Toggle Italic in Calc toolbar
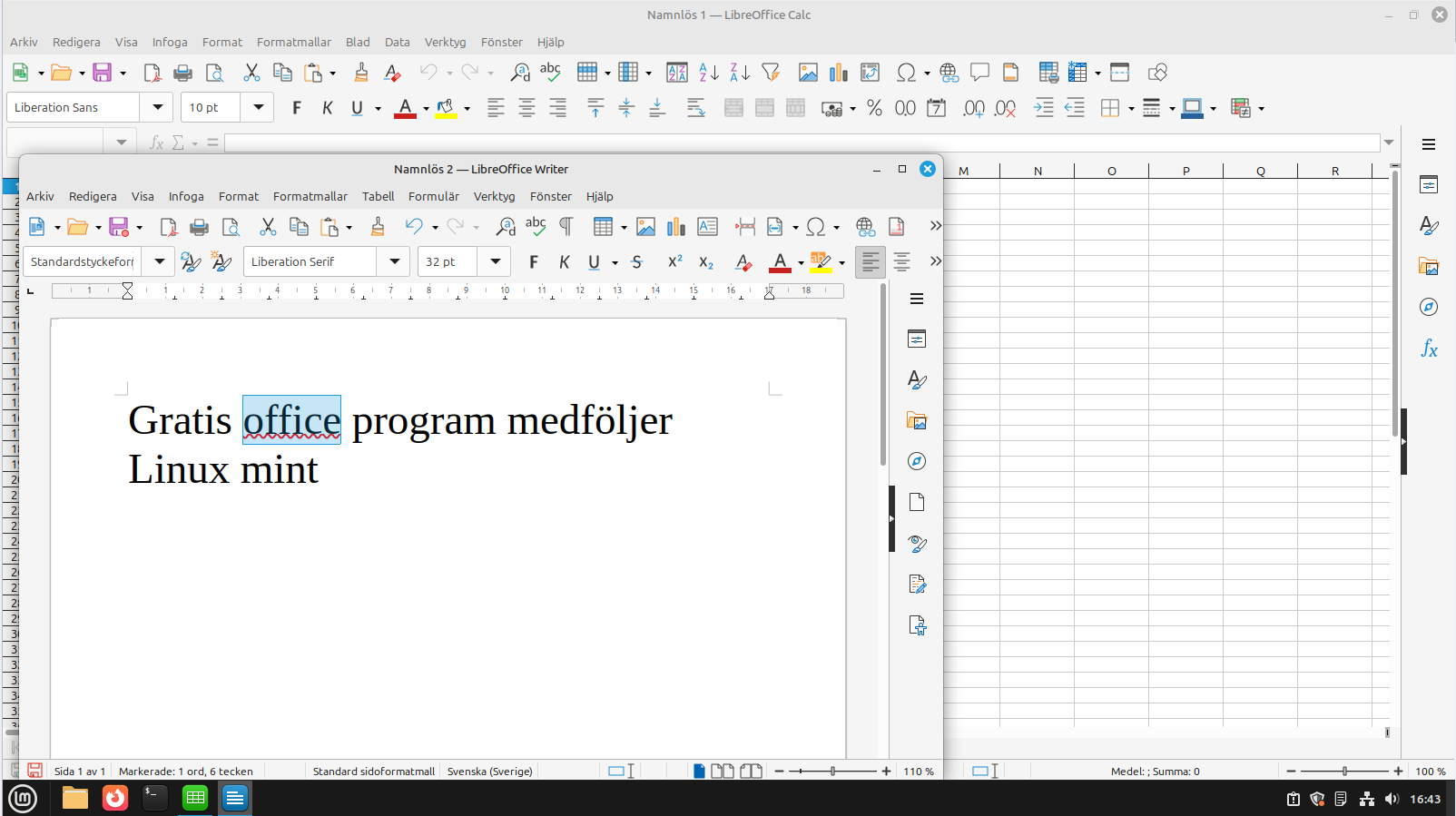The width and height of the screenshot is (1456, 816). 328,108
